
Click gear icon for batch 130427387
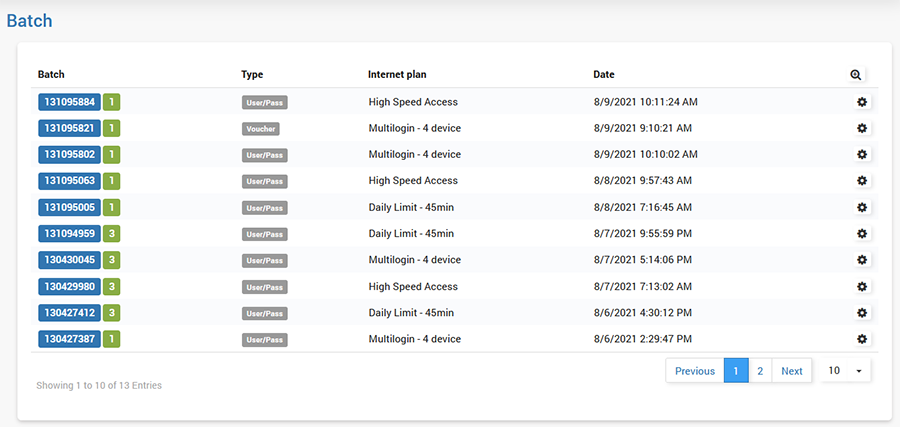(862, 339)
